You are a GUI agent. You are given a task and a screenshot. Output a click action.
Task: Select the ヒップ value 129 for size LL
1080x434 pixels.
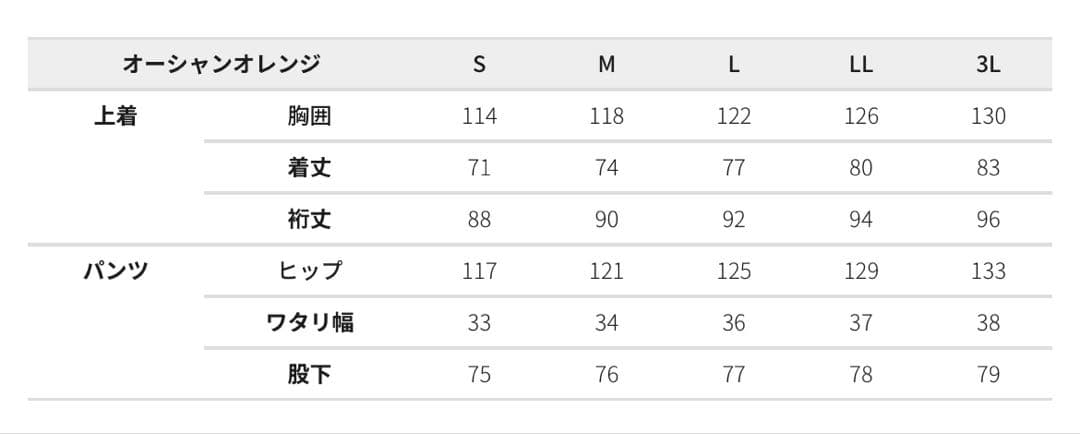860,271
